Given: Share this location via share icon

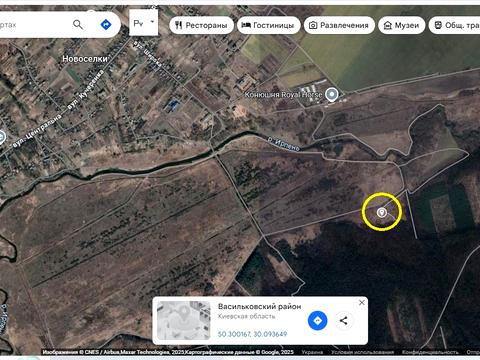Looking at the screenshot, I should [344, 321].
